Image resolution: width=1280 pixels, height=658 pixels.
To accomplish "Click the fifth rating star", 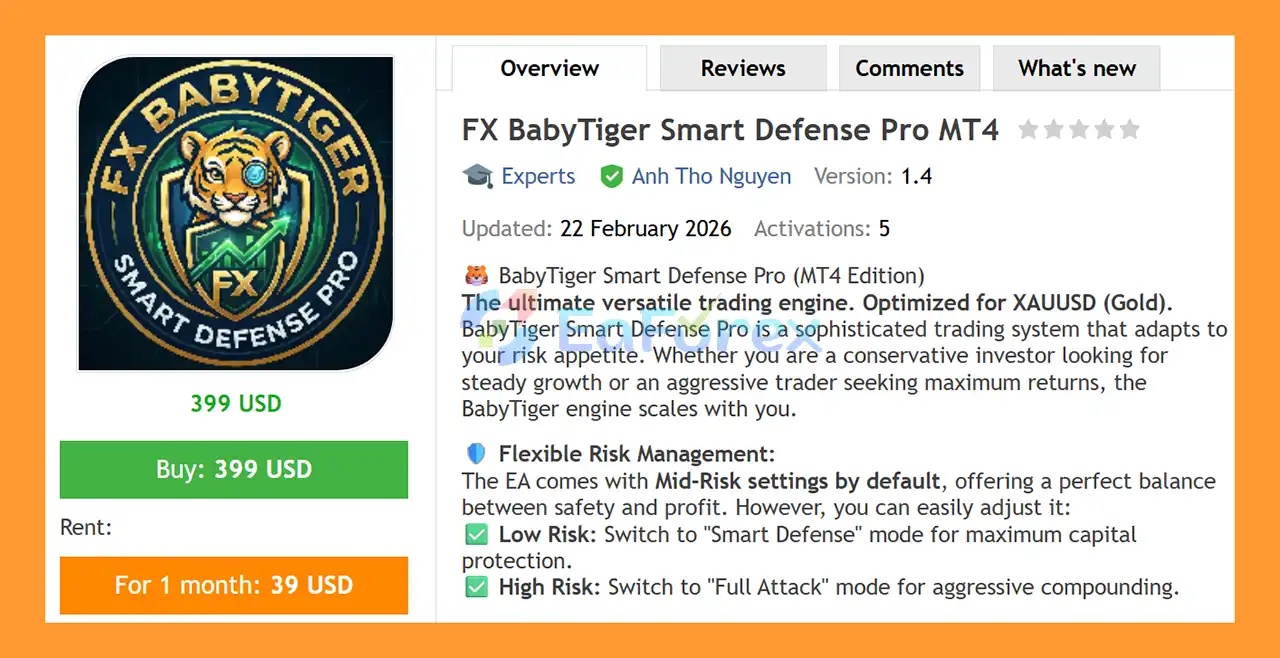I will (1129, 129).
